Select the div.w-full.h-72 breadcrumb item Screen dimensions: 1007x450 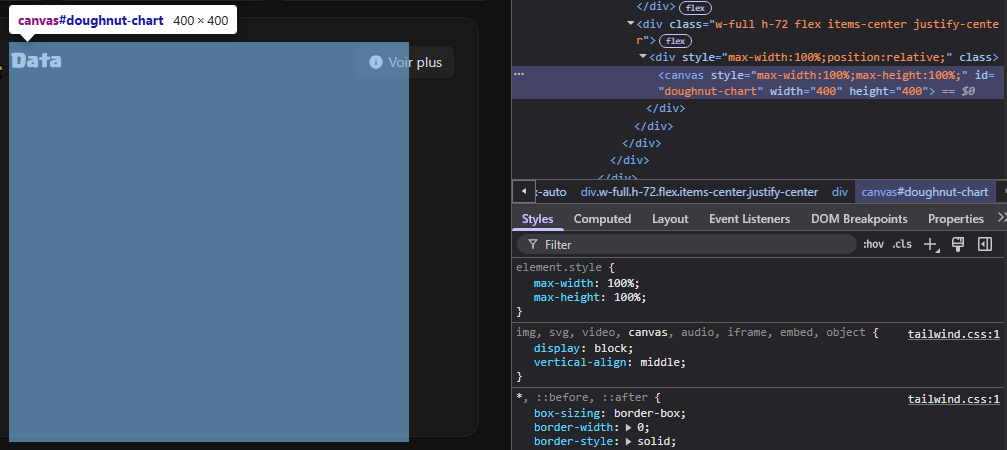click(x=699, y=192)
